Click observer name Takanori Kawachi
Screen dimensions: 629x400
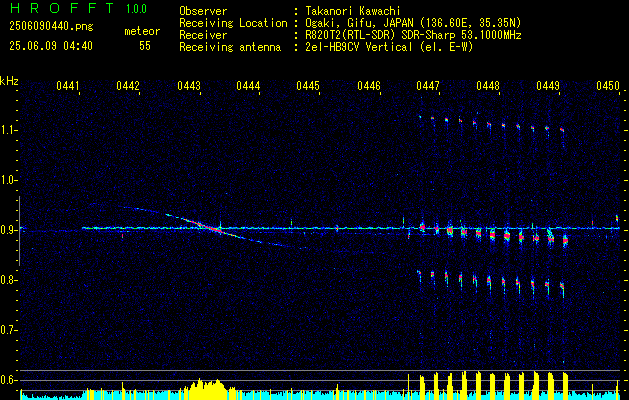coord(353,11)
